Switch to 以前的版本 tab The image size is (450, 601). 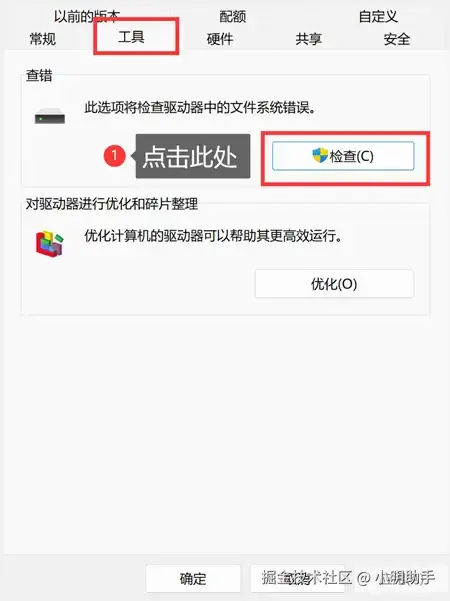[87, 16]
